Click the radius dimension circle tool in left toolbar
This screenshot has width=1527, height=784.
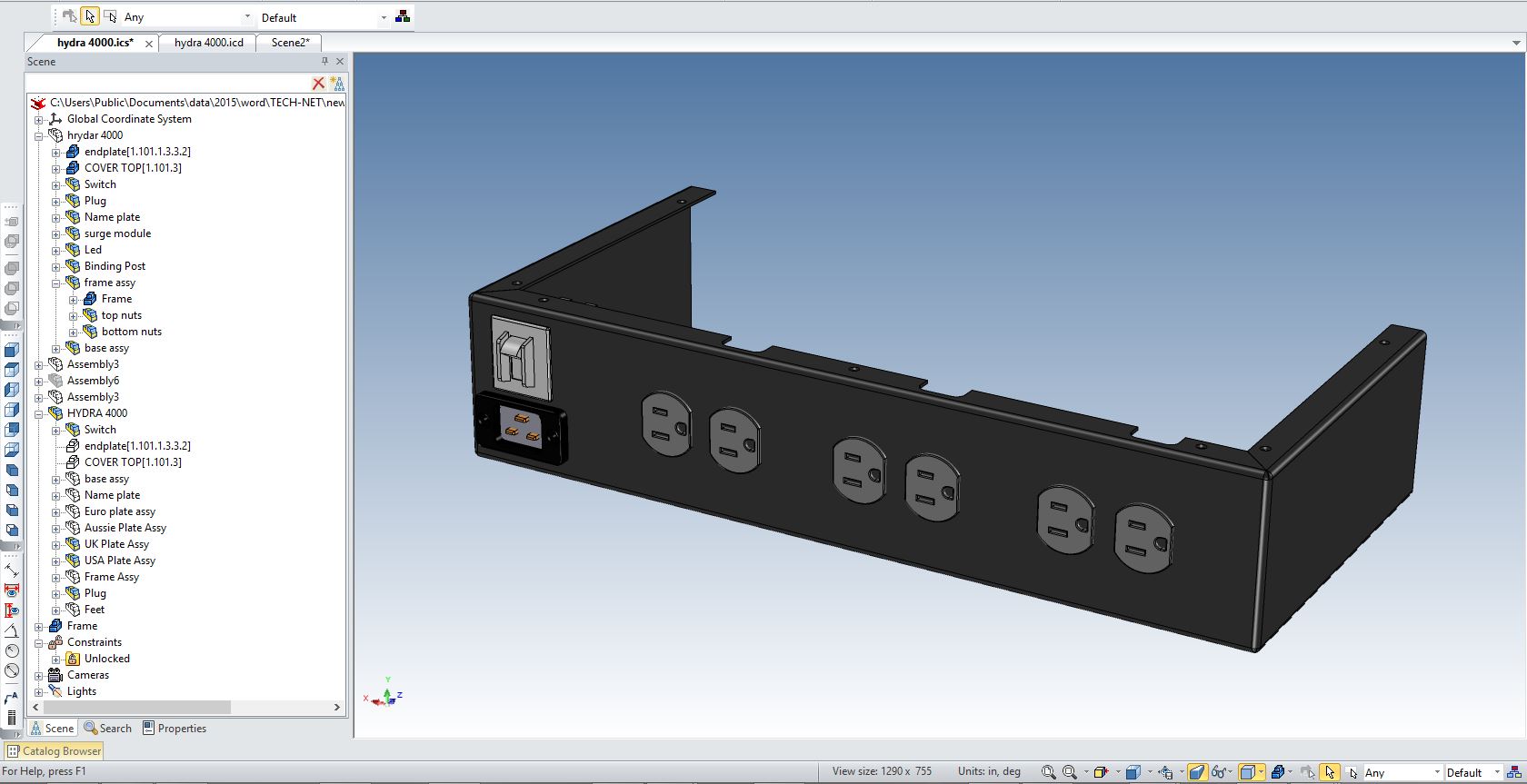[12, 650]
